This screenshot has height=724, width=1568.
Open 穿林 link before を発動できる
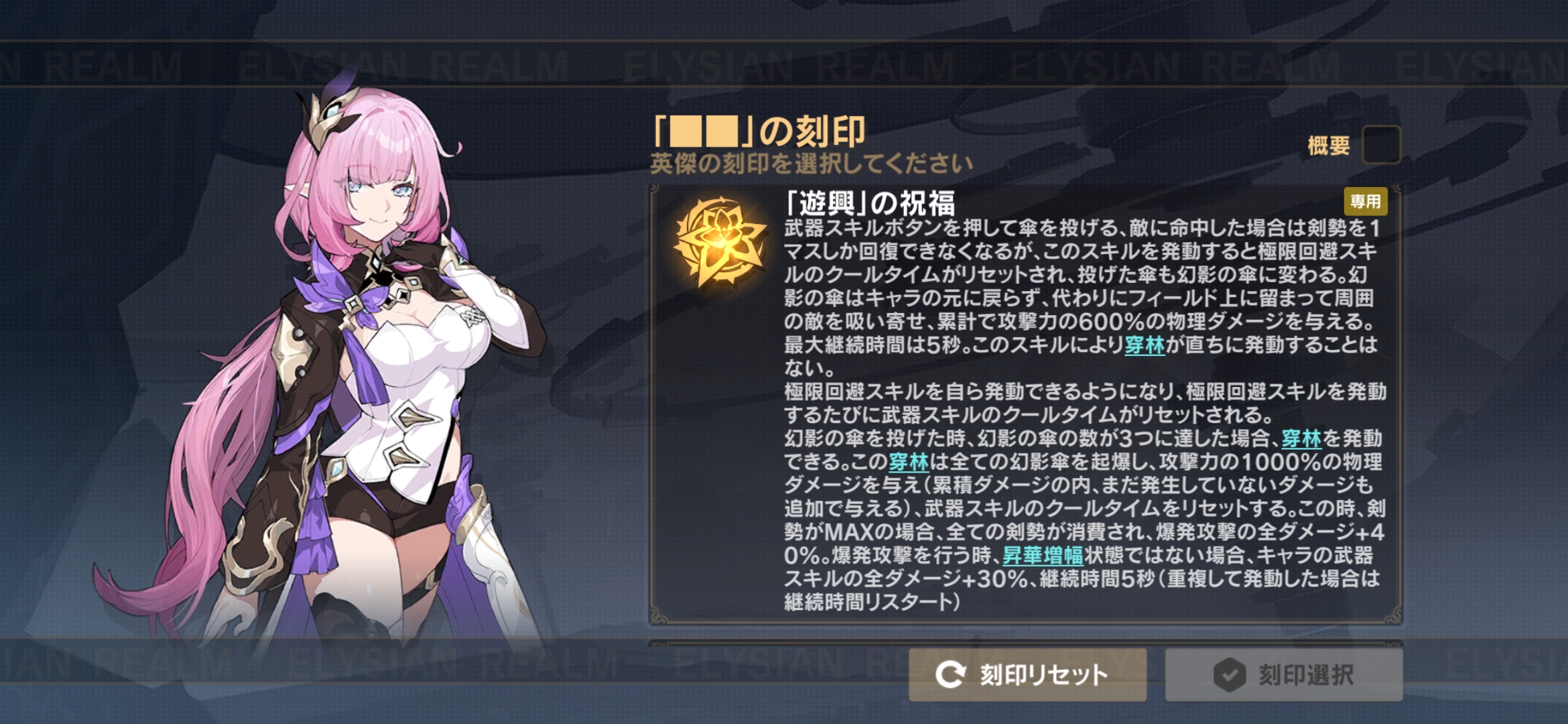tap(1301, 439)
